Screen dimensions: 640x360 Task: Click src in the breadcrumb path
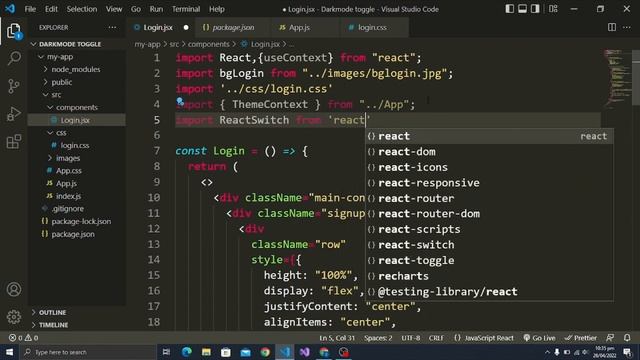click(x=174, y=44)
